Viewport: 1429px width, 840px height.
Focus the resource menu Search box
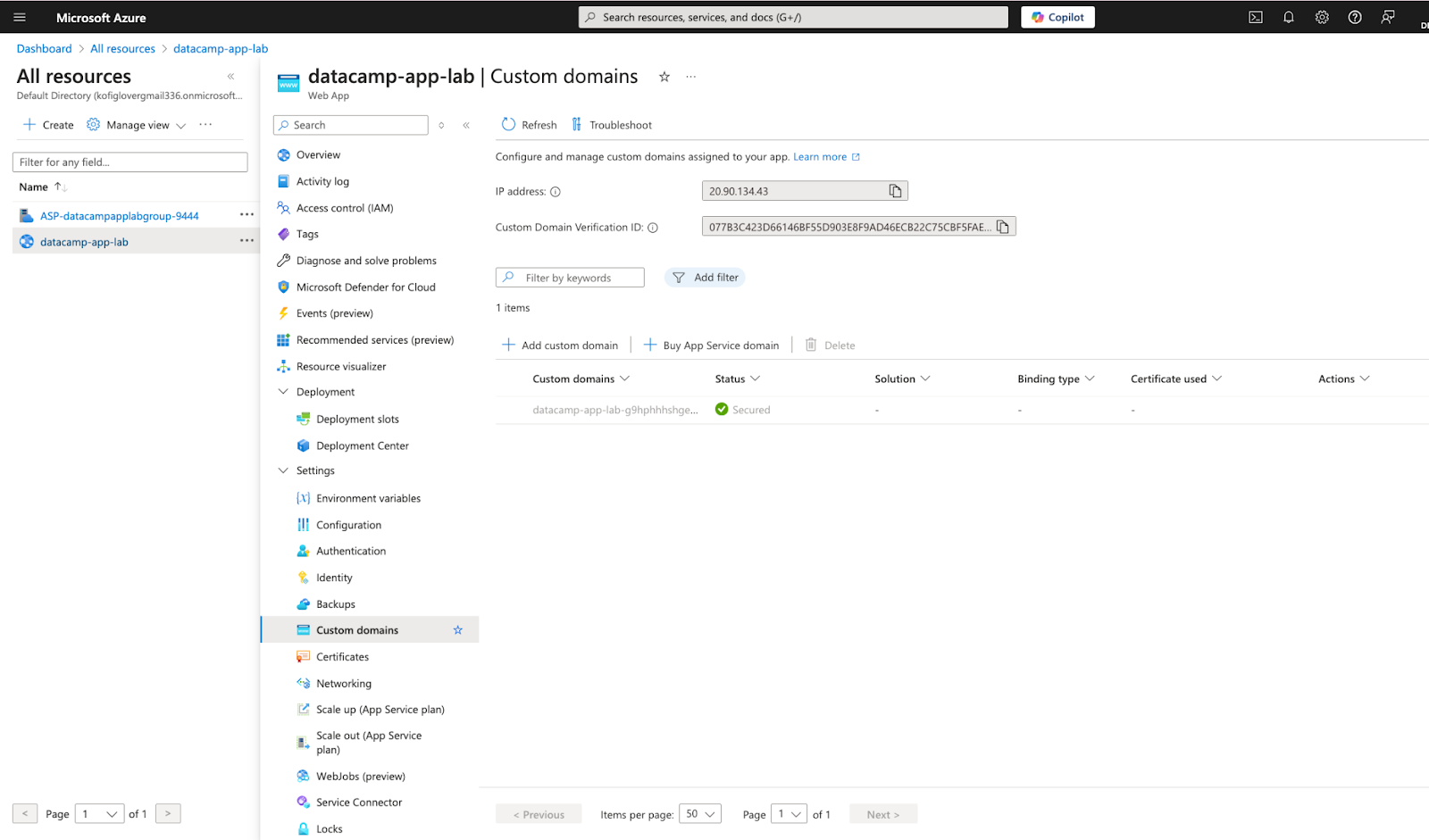coord(351,125)
